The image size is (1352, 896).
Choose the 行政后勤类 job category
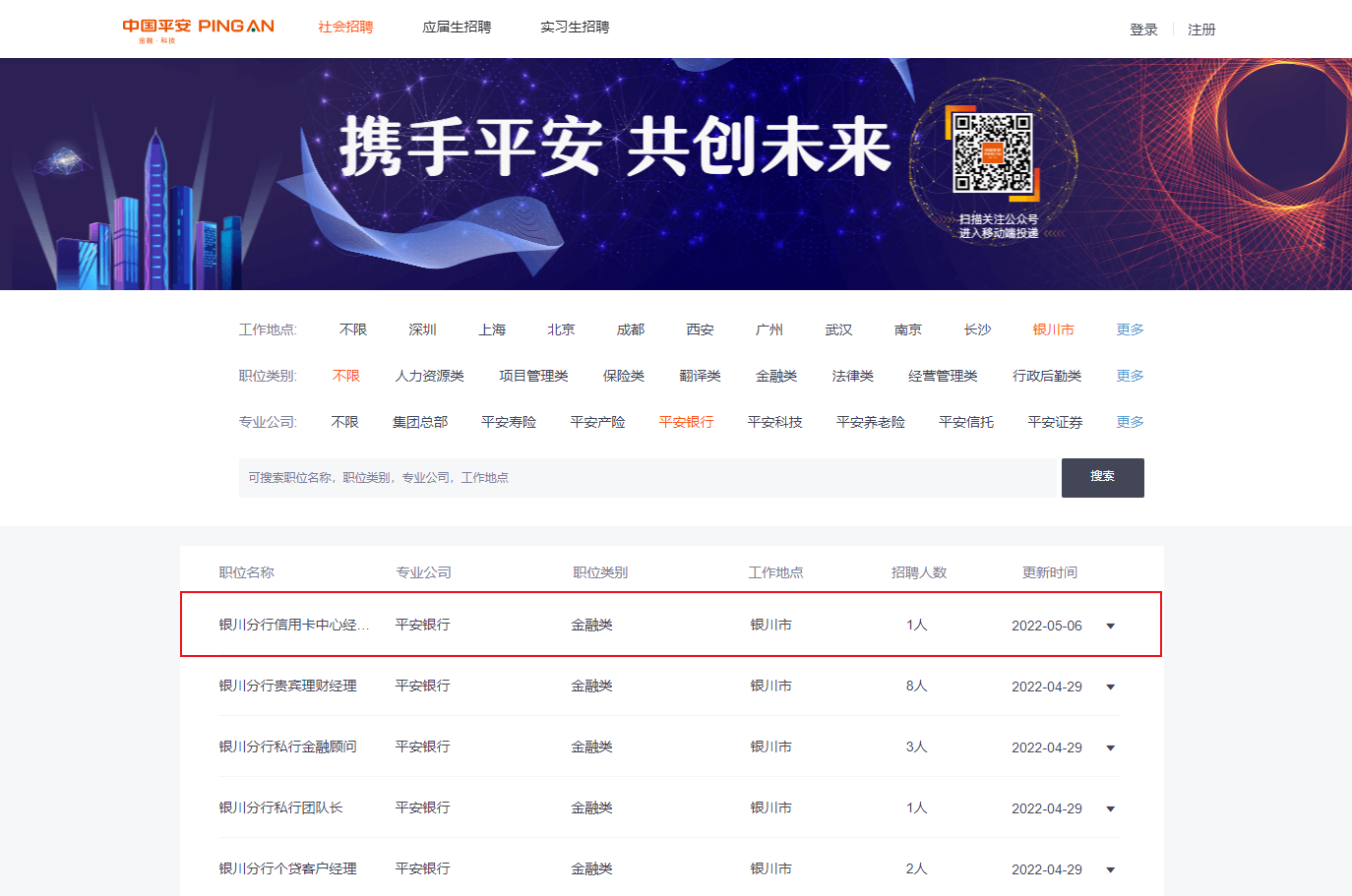click(1047, 376)
